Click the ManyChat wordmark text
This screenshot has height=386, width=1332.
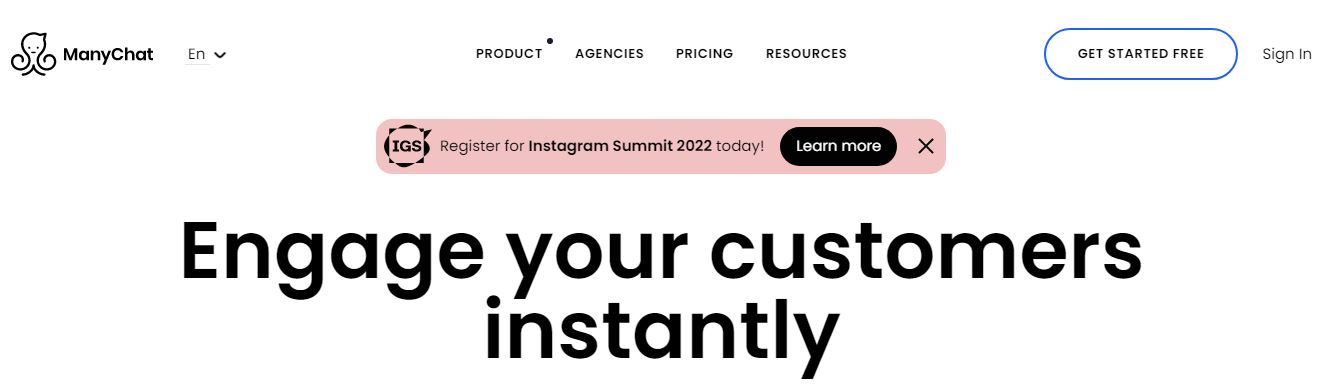pos(108,54)
